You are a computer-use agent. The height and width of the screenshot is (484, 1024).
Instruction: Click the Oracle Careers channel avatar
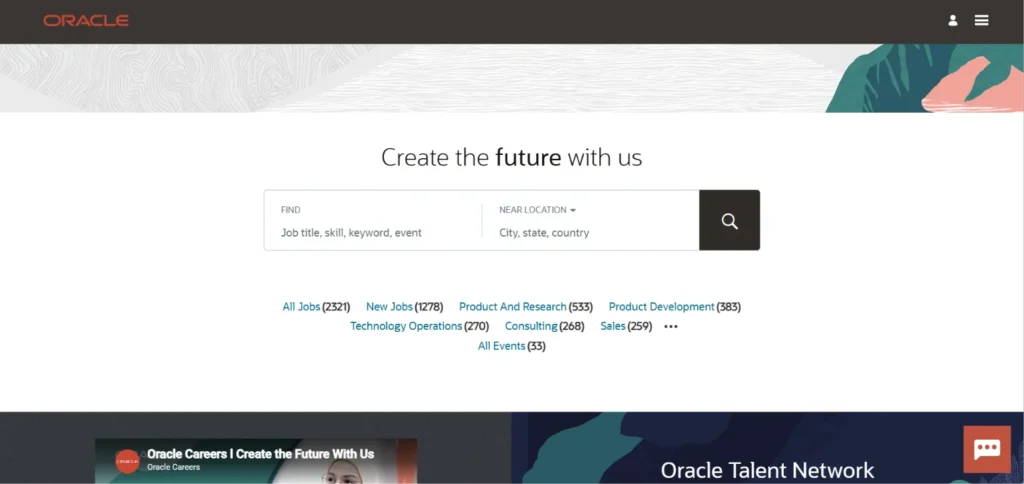point(127,461)
